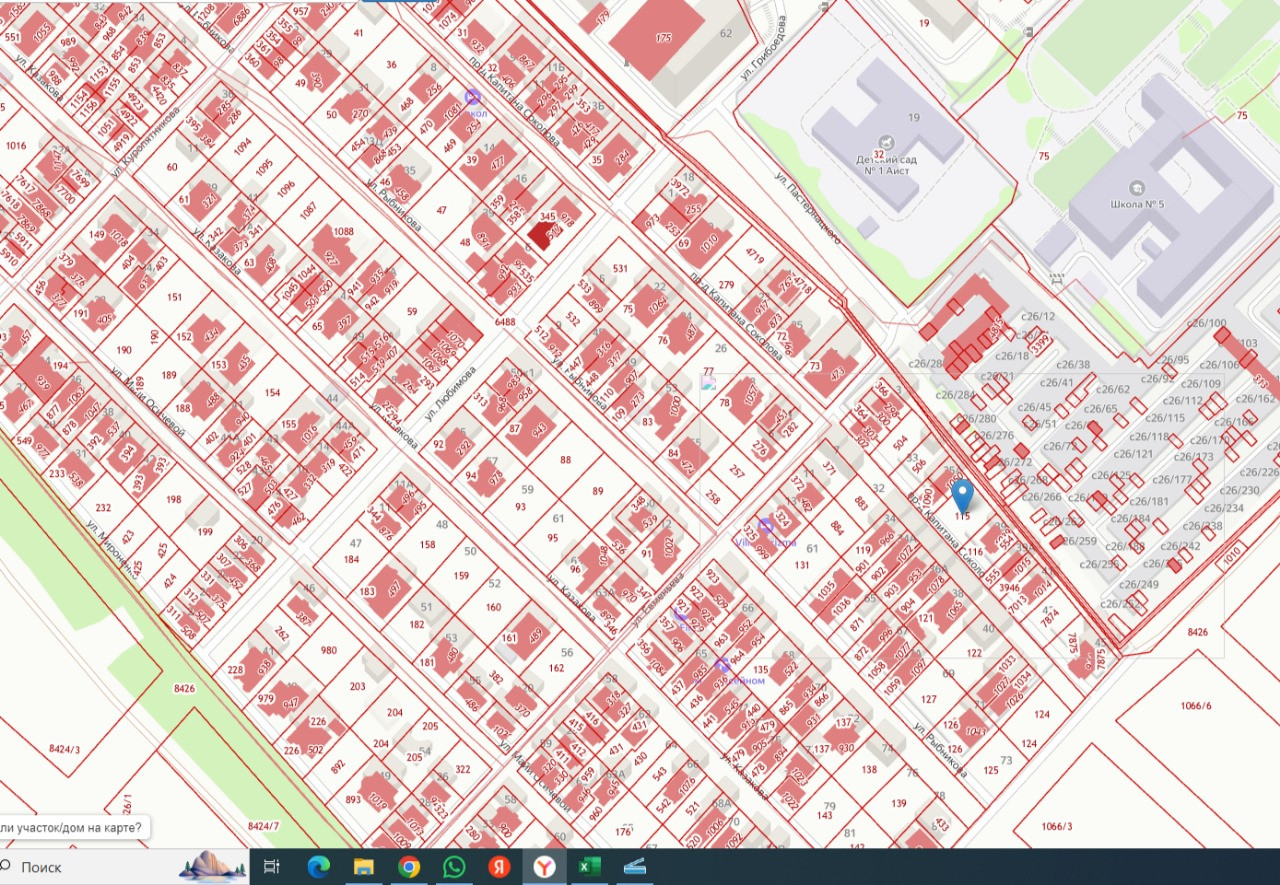Select parcel number 203

pos(358,686)
